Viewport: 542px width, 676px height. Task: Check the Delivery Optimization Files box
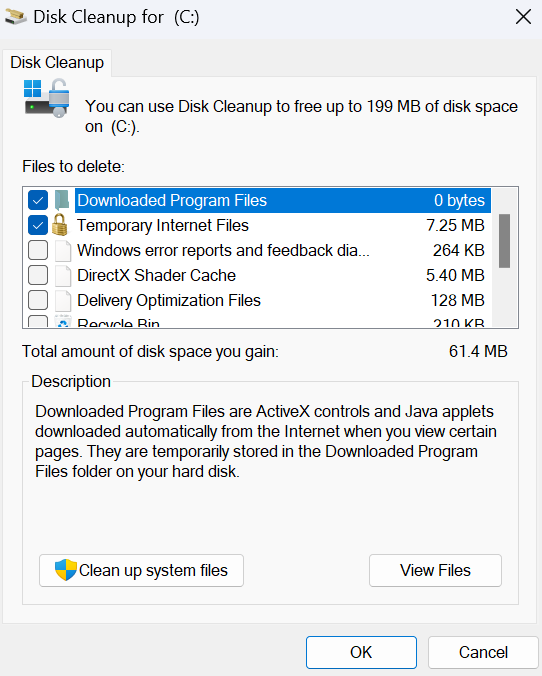pos(38,300)
